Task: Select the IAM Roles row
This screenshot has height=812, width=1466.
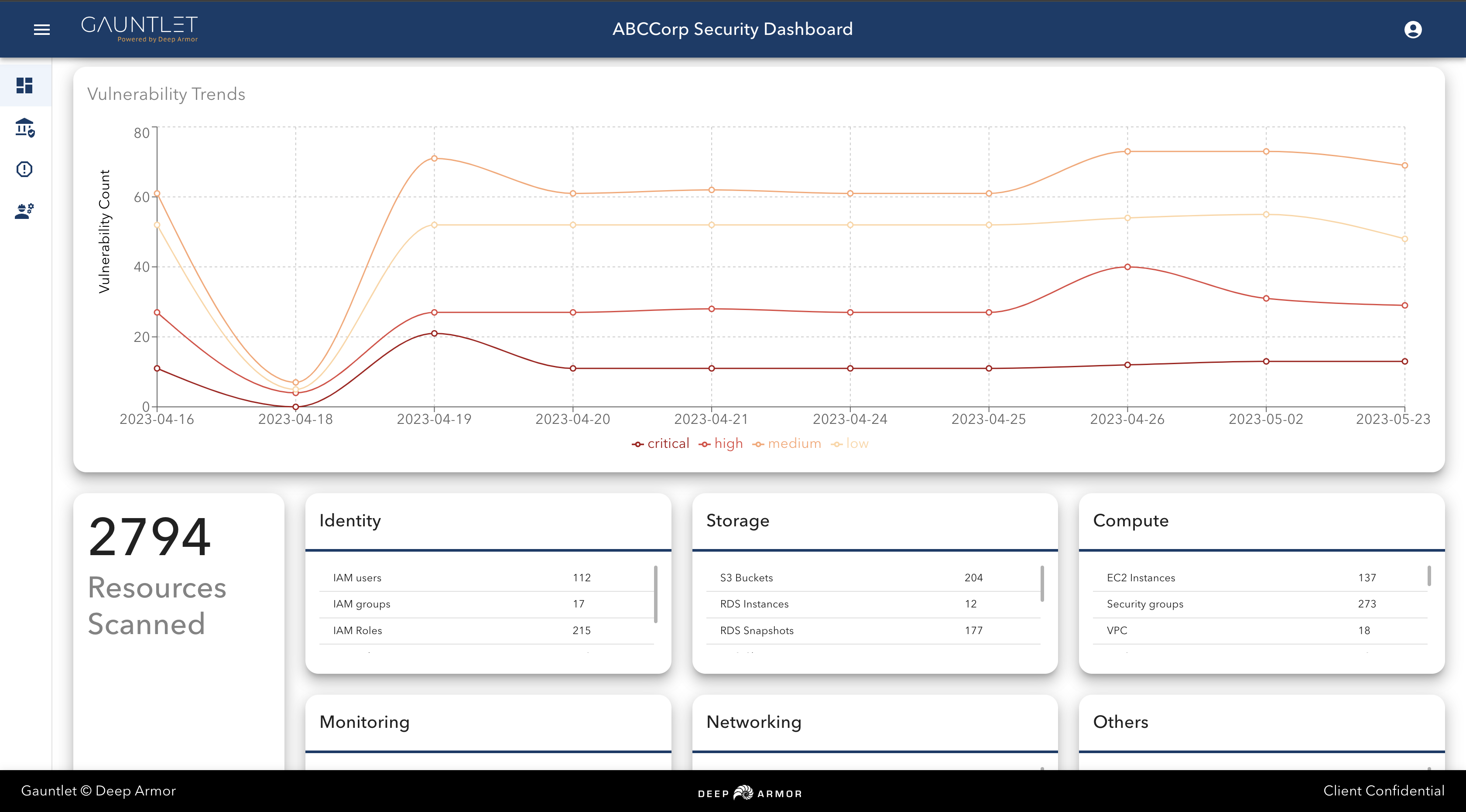Action: (x=486, y=631)
